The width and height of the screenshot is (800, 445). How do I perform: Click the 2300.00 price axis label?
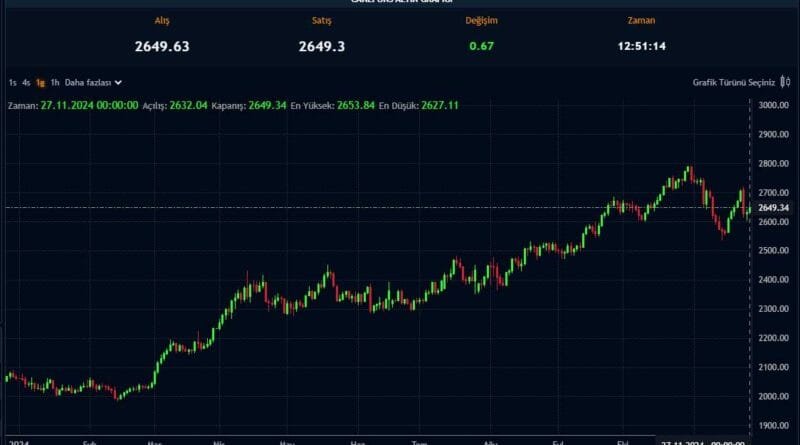pyautogui.click(x=773, y=309)
